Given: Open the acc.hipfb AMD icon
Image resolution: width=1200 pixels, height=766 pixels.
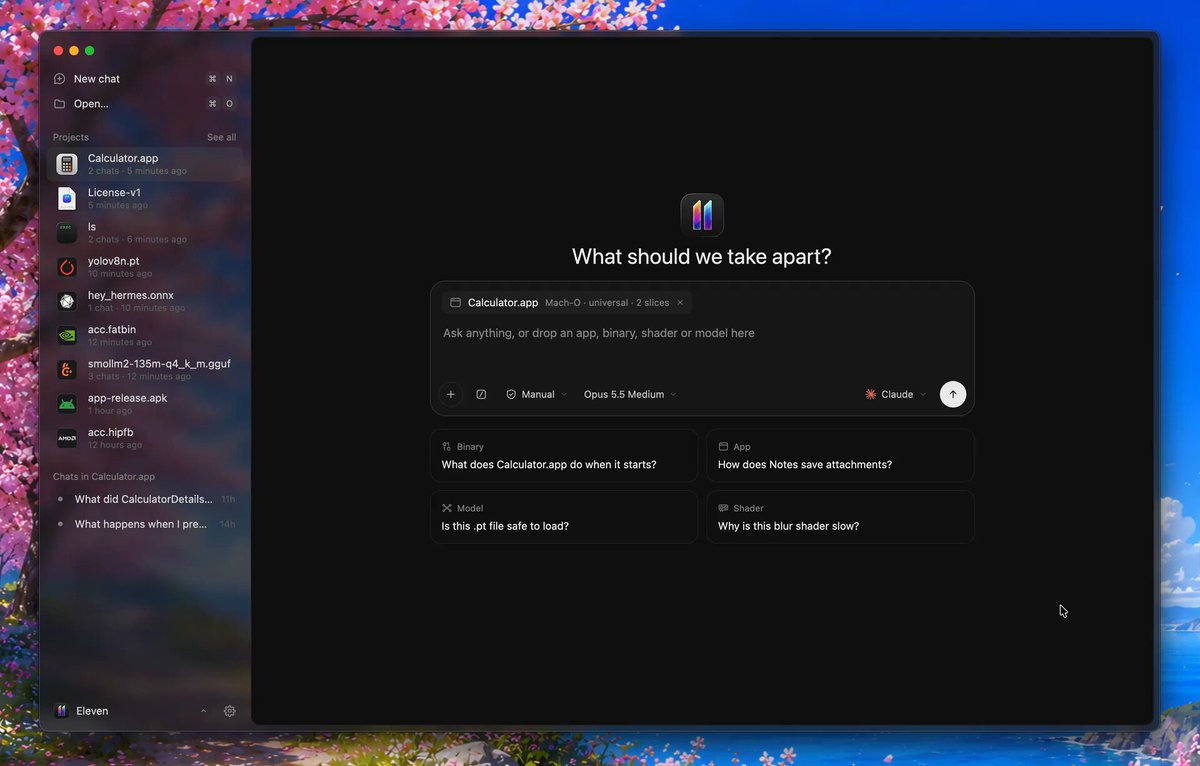Looking at the screenshot, I should click(x=67, y=438).
